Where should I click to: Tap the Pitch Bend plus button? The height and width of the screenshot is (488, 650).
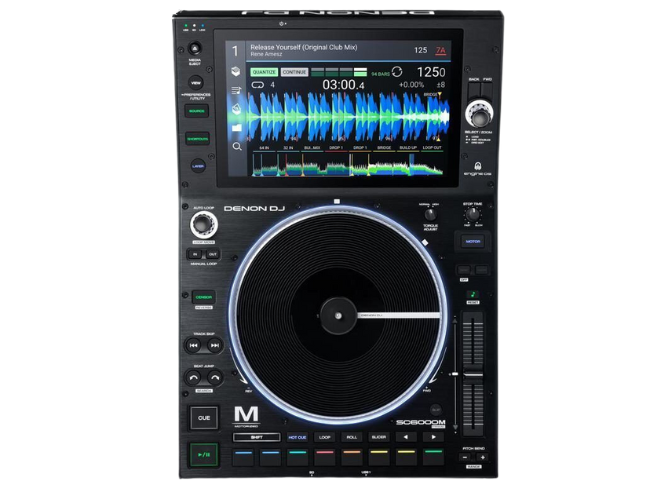pyautogui.click(x=482, y=458)
